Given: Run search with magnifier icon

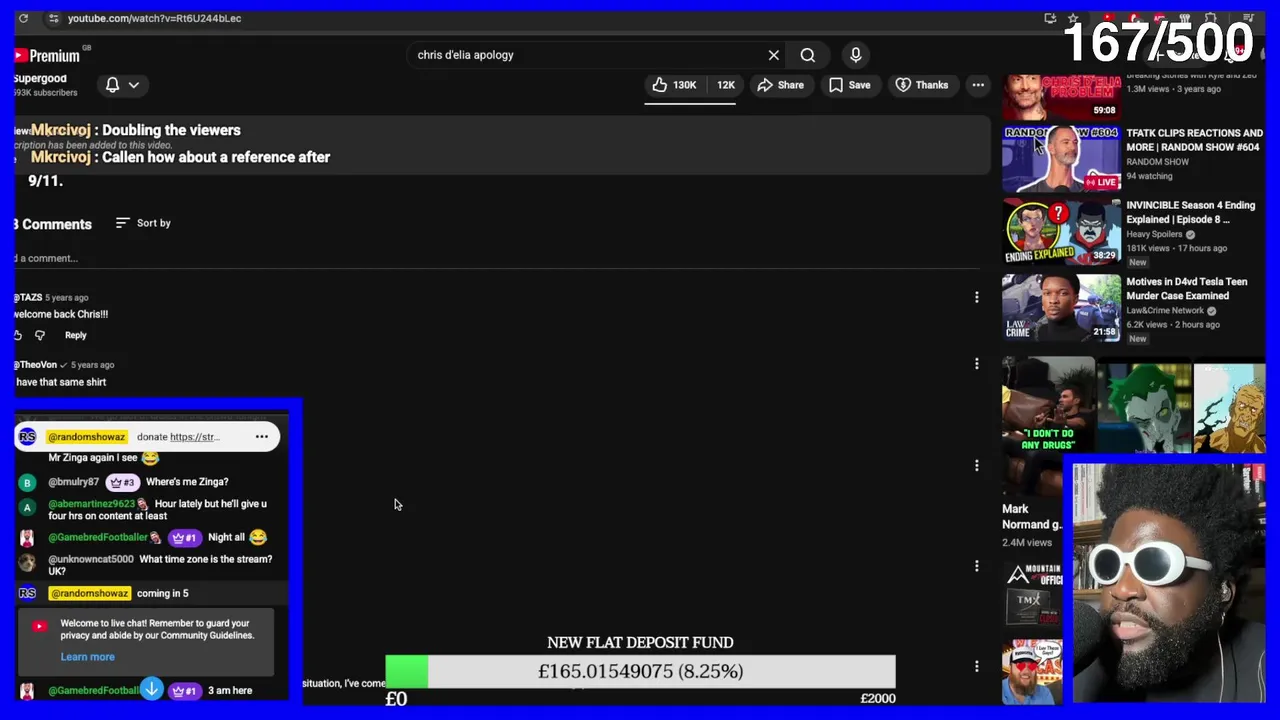Looking at the screenshot, I should click(x=808, y=55).
